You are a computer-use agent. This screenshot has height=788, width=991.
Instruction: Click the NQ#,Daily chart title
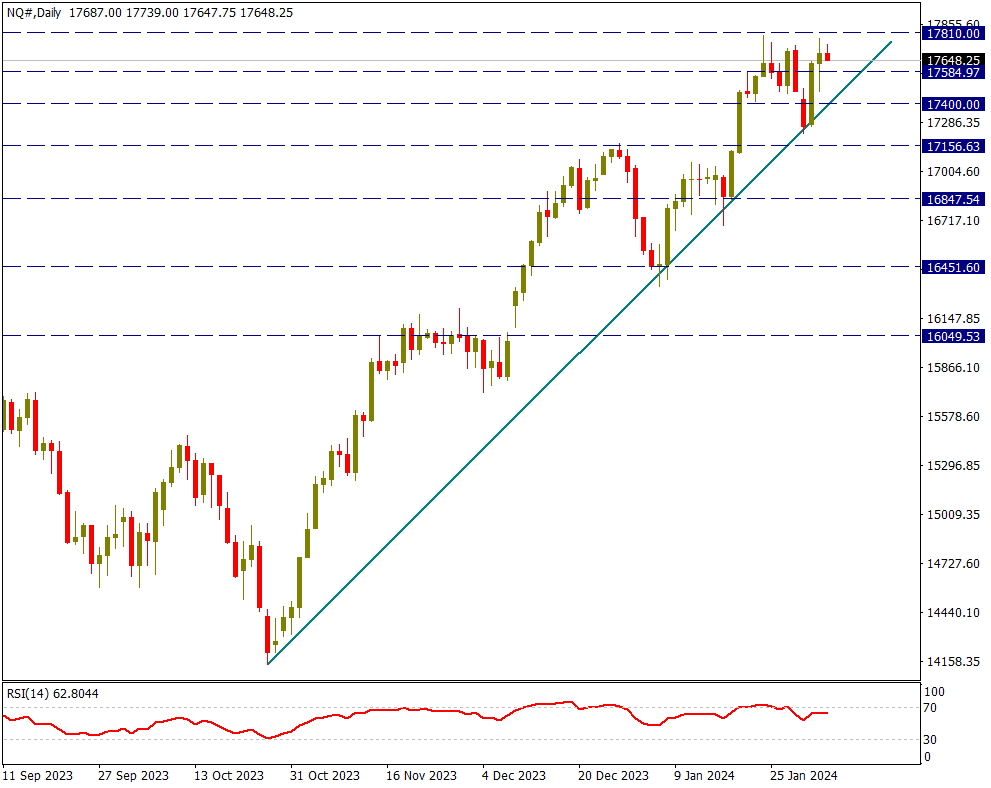(34, 13)
